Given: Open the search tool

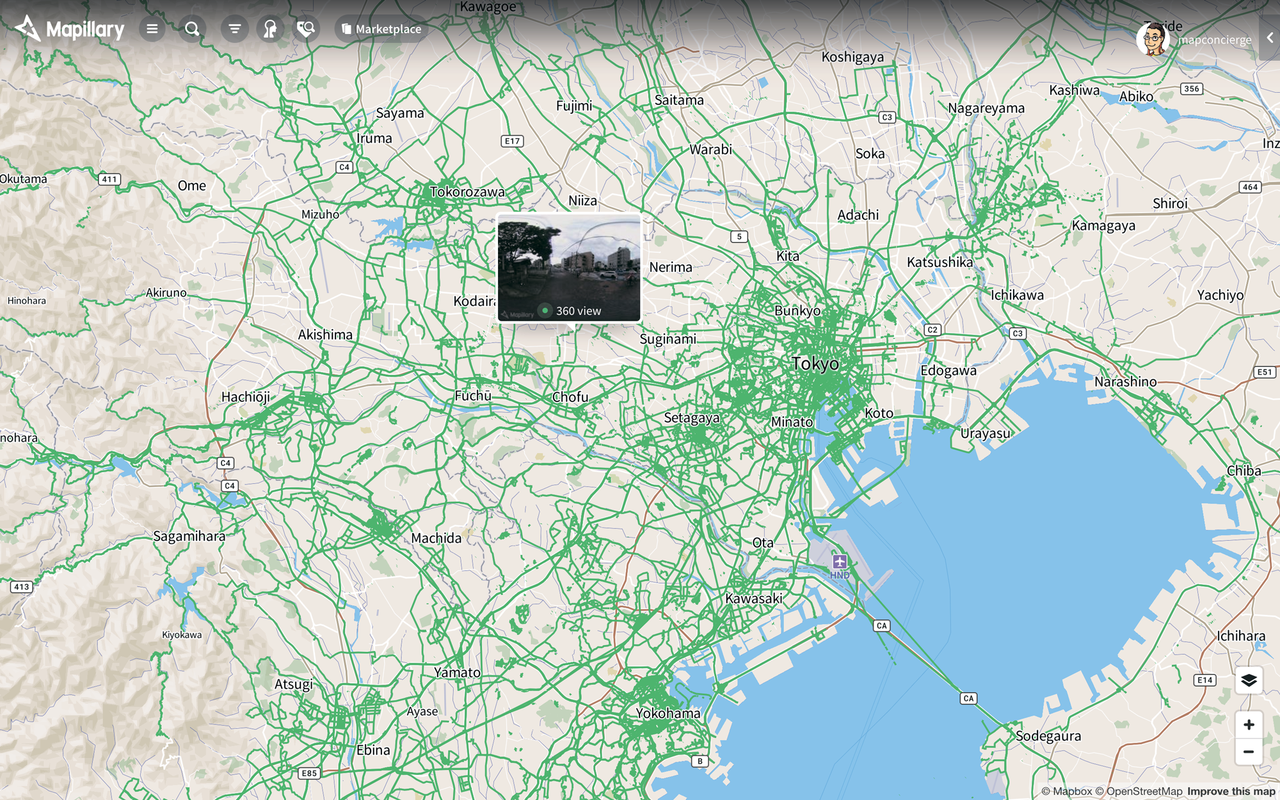Looking at the screenshot, I should pos(192,29).
